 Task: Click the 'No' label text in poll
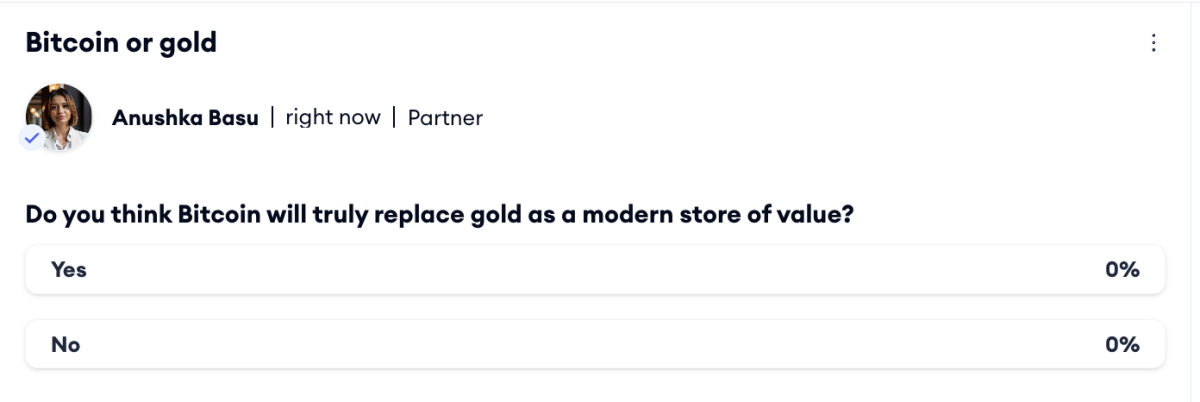[66, 344]
